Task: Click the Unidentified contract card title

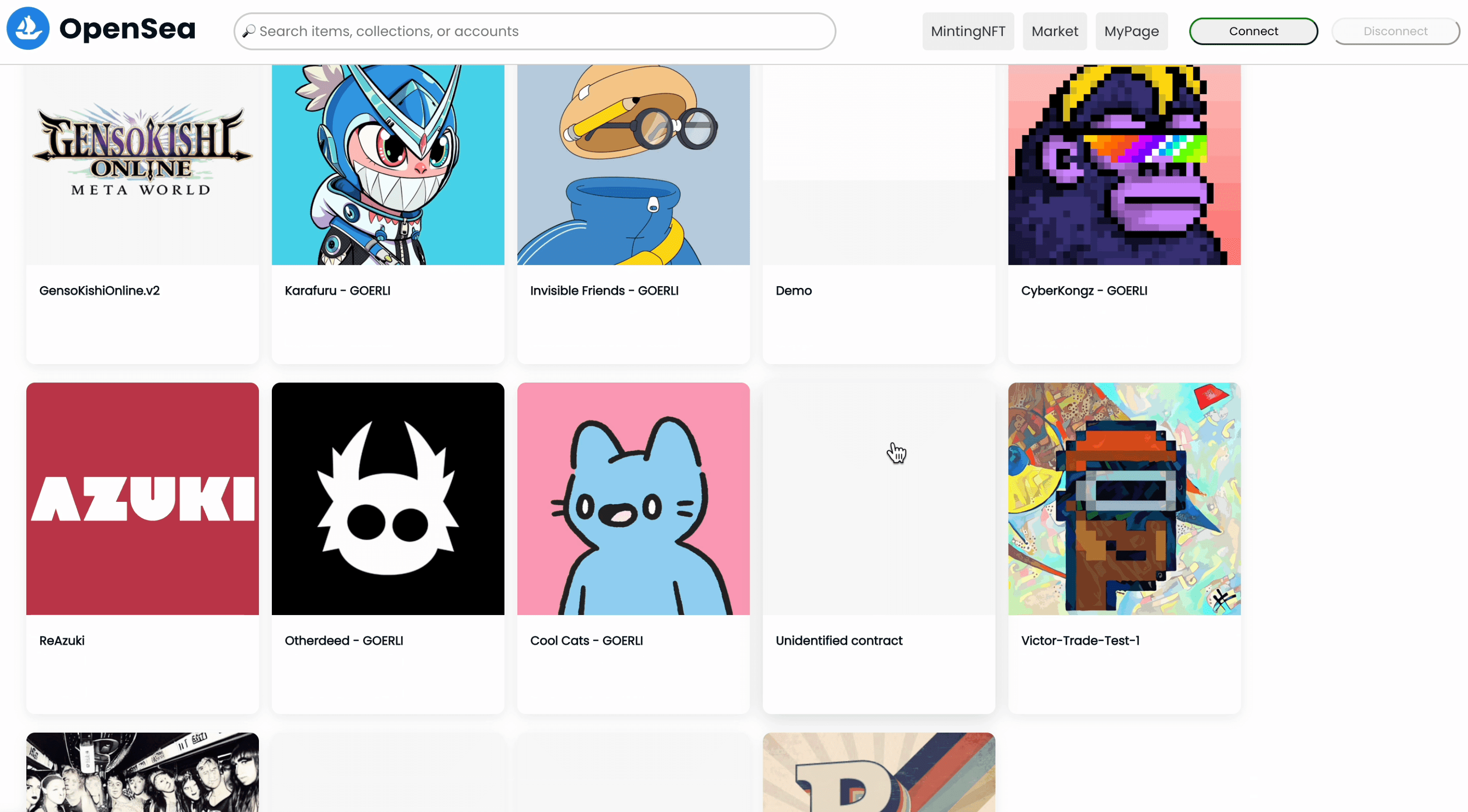Action: pyautogui.click(x=839, y=640)
